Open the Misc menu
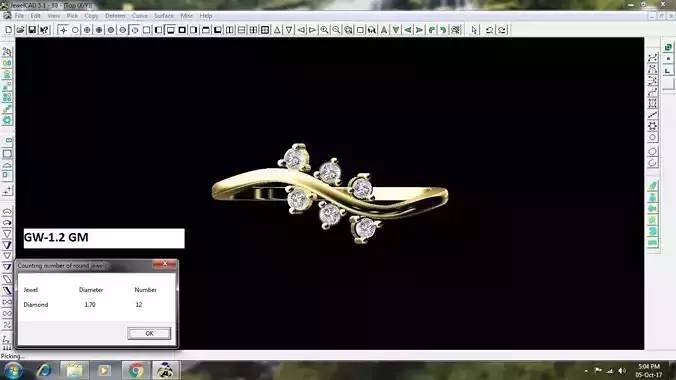Image resolution: width=676 pixels, height=380 pixels. [187, 16]
